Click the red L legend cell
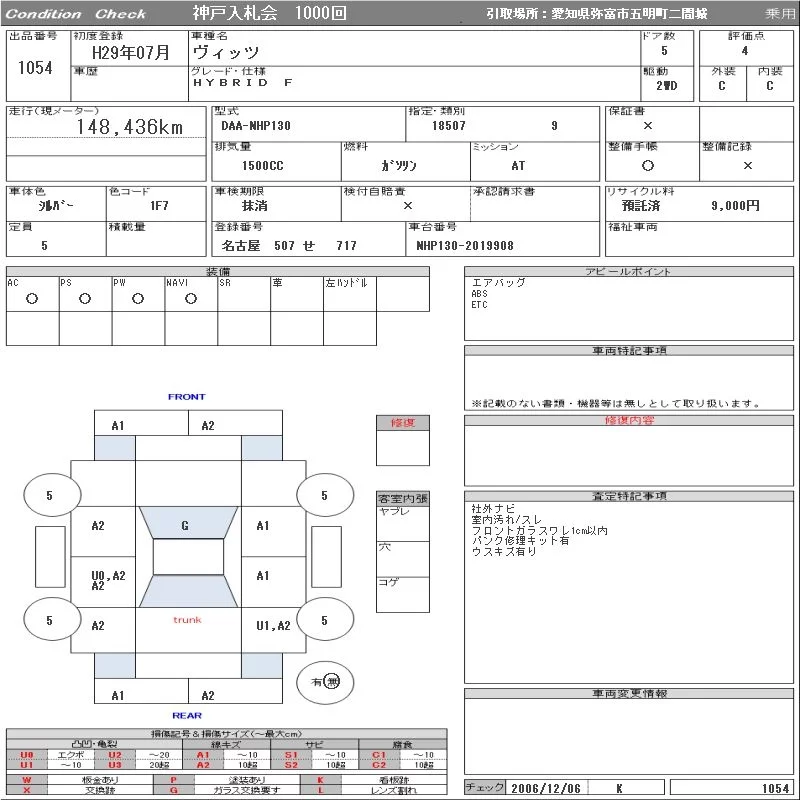The height and width of the screenshot is (800, 800). 320,790
